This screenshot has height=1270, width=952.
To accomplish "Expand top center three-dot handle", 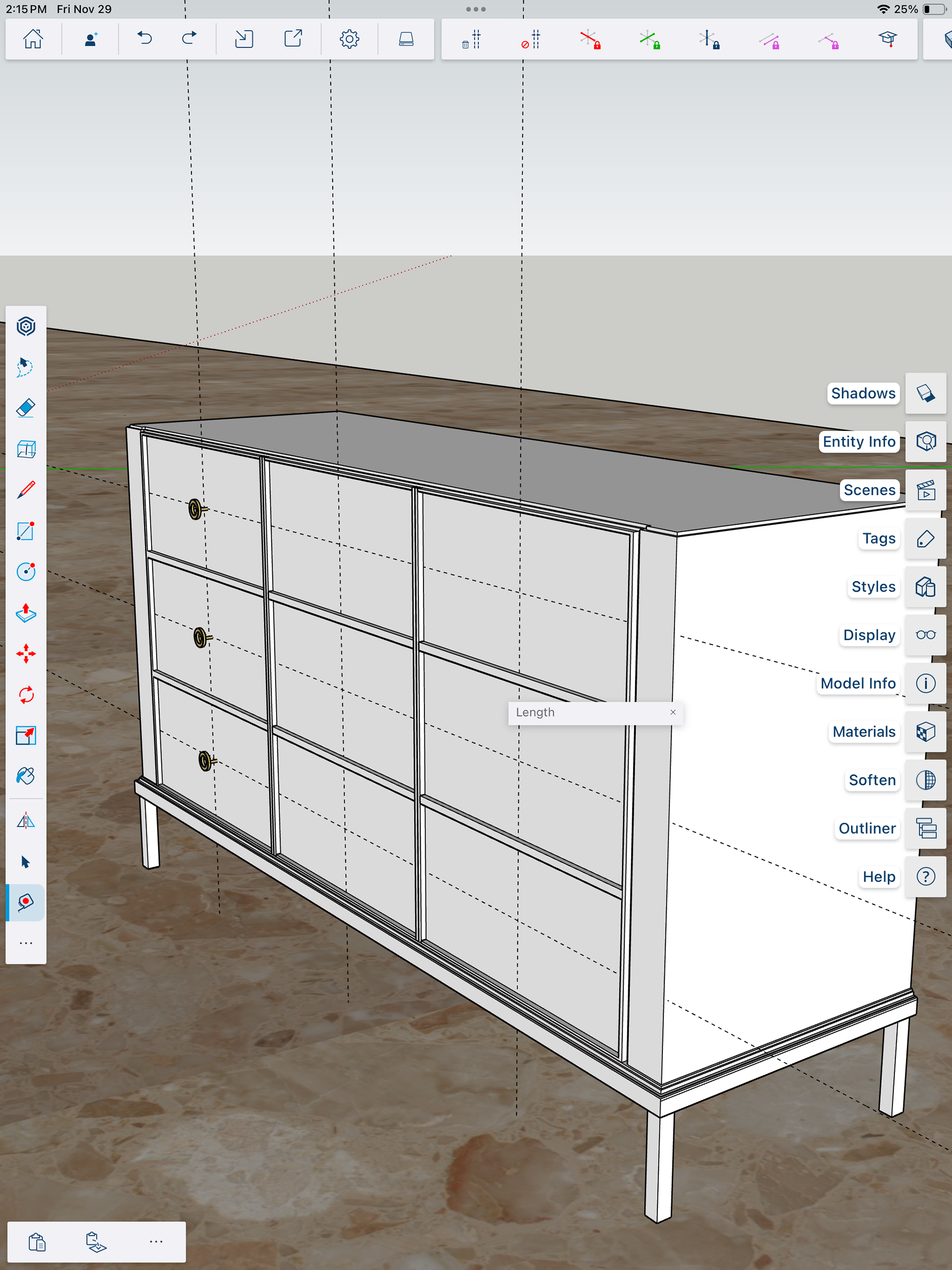I will [x=476, y=9].
